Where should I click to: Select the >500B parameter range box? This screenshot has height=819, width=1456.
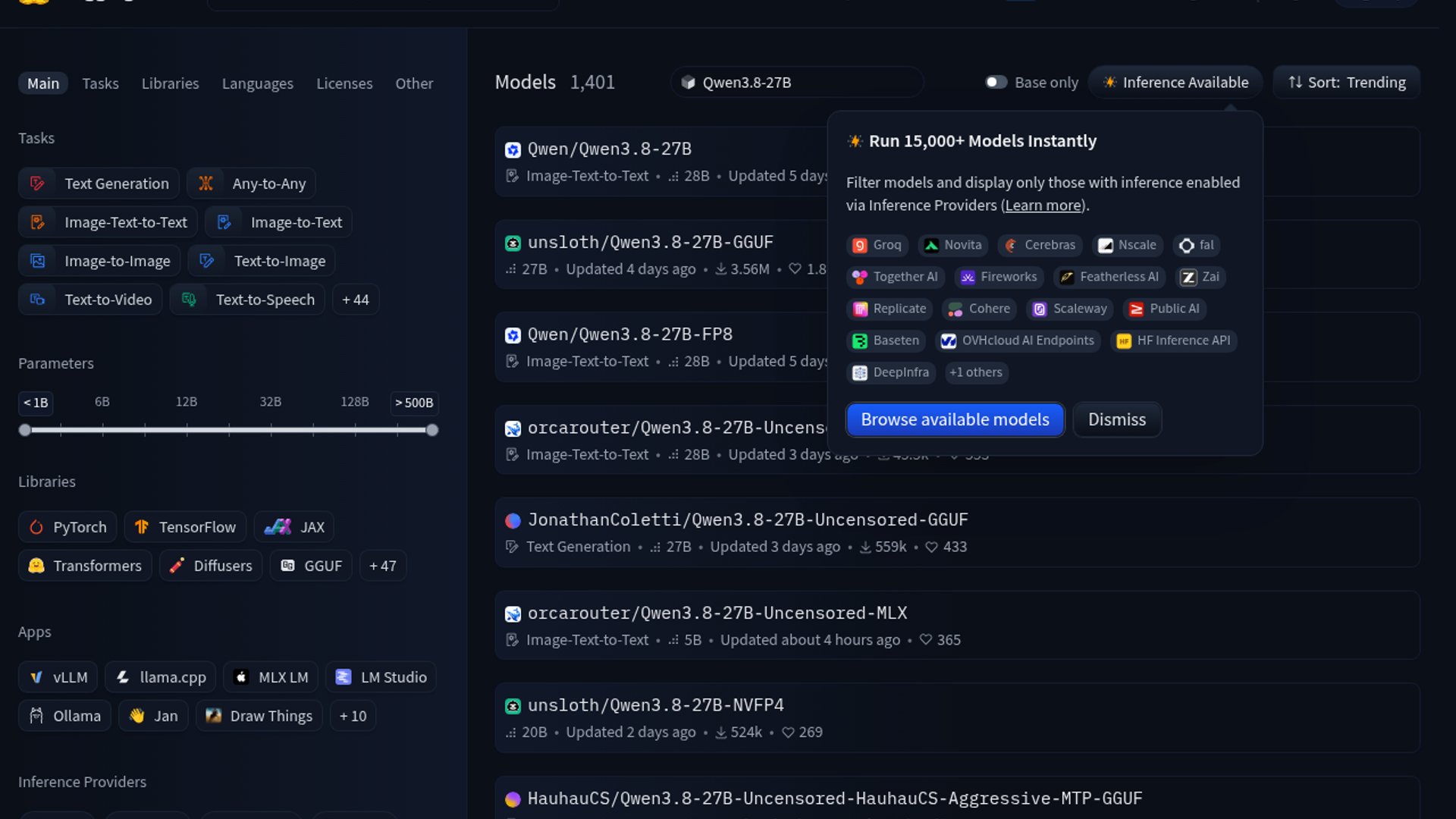(x=414, y=403)
